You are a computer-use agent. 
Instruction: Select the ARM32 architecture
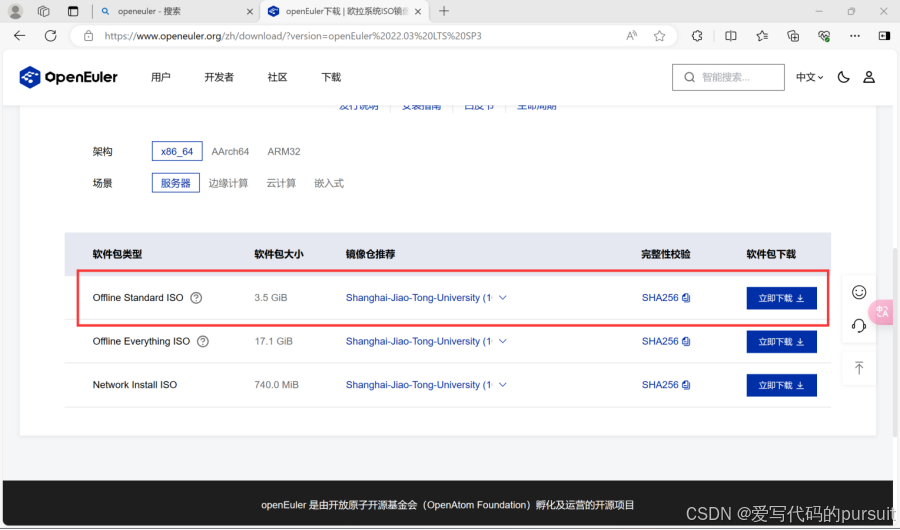click(x=284, y=151)
